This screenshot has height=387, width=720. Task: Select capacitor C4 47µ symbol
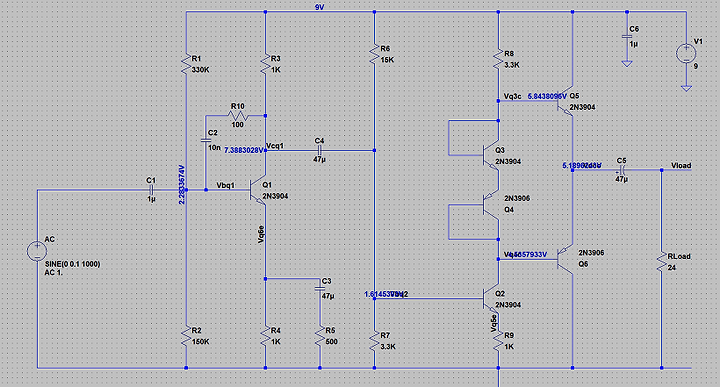[320, 150]
